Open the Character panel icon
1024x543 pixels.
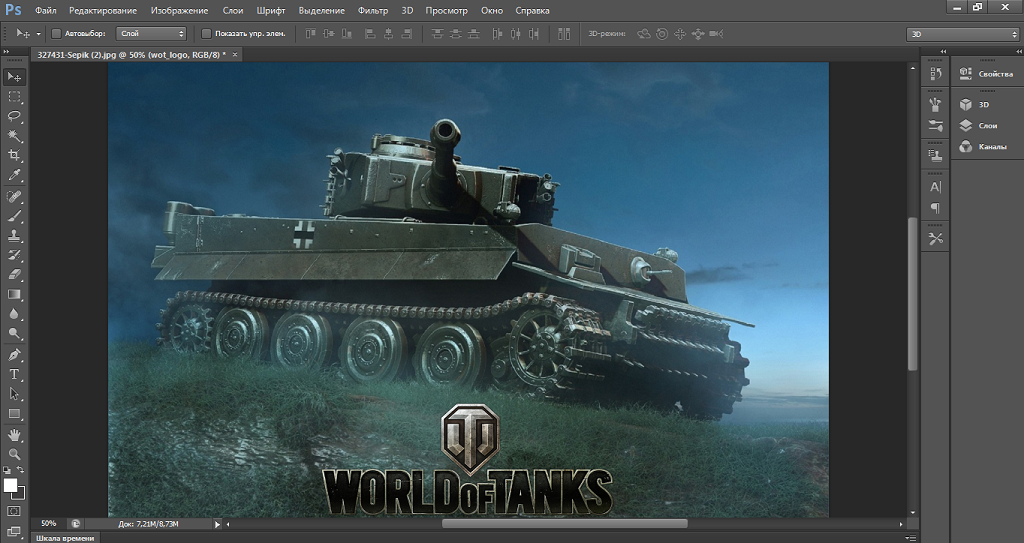pyautogui.click(x=935, y=187)
